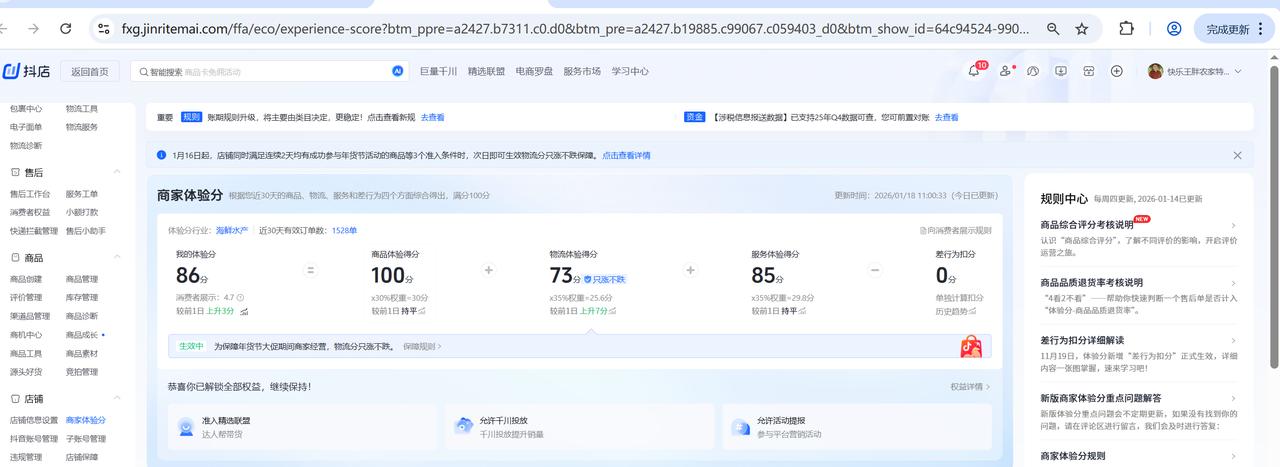This screenshot has height=467, width=1280.
Task: Open 新版商家体验分重点问题解答 article
Action: point(1101,398)
